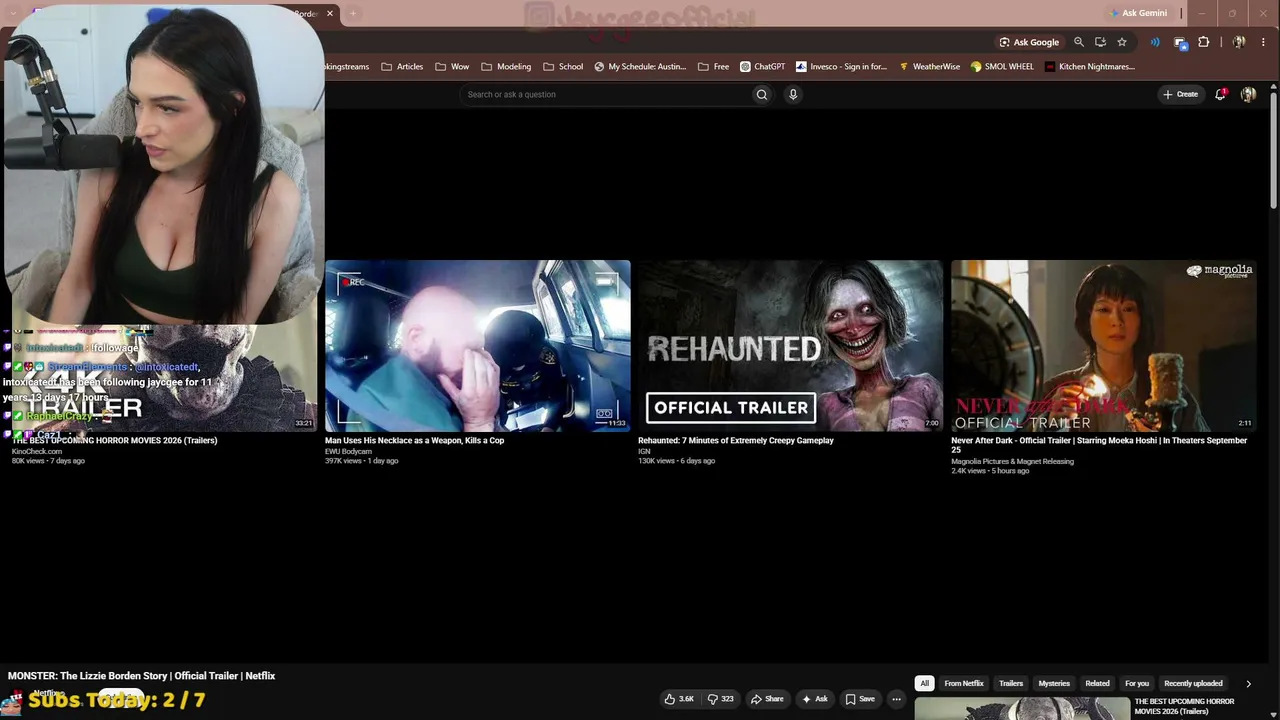The image size is (1280, 720).
Task: Open the Modeling bookmark folder
Action: (x=506, y=67)
